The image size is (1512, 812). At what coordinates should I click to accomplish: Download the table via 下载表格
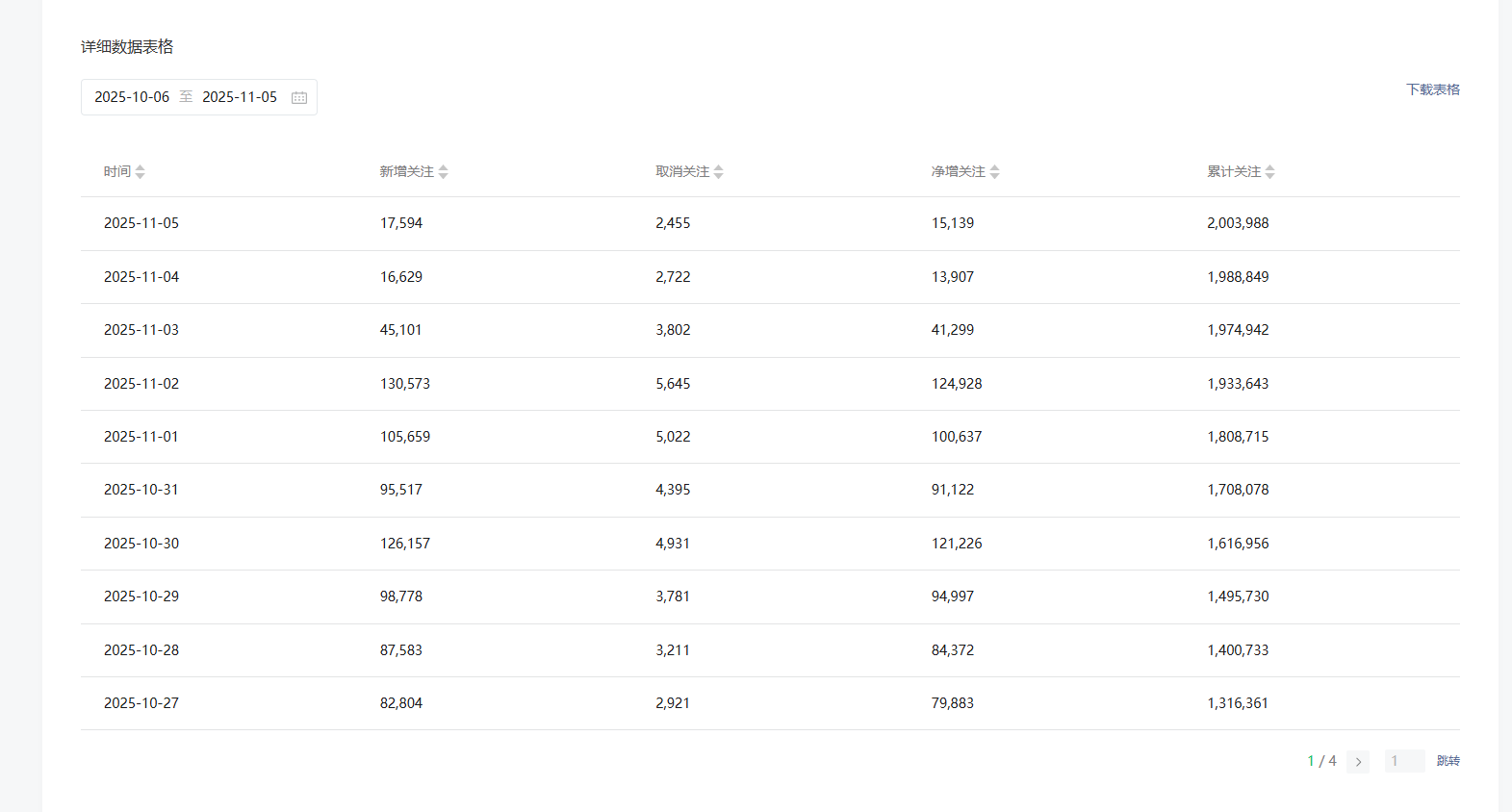pos(1432,89)
